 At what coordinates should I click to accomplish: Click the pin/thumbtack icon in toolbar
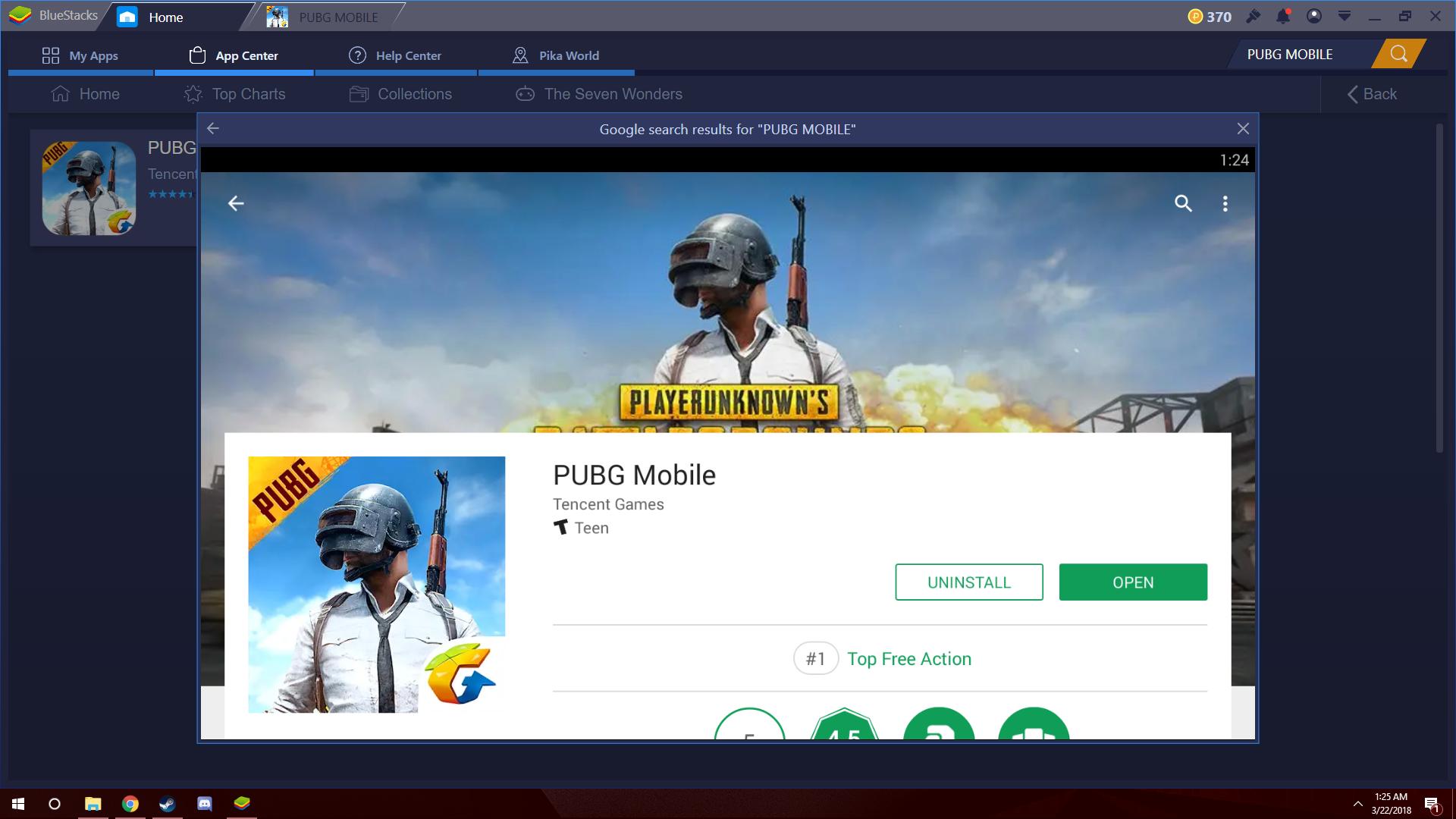pos(1254,17)
